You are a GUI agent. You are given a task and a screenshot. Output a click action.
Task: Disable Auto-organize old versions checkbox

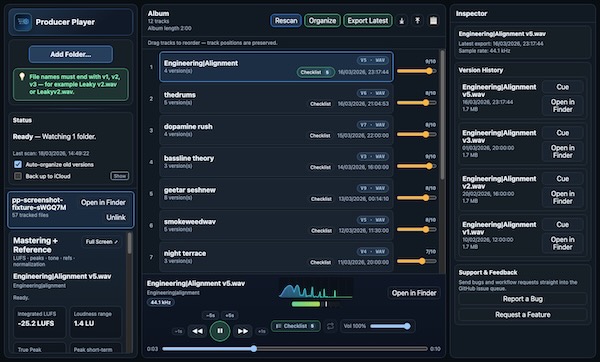pos(18,165)
